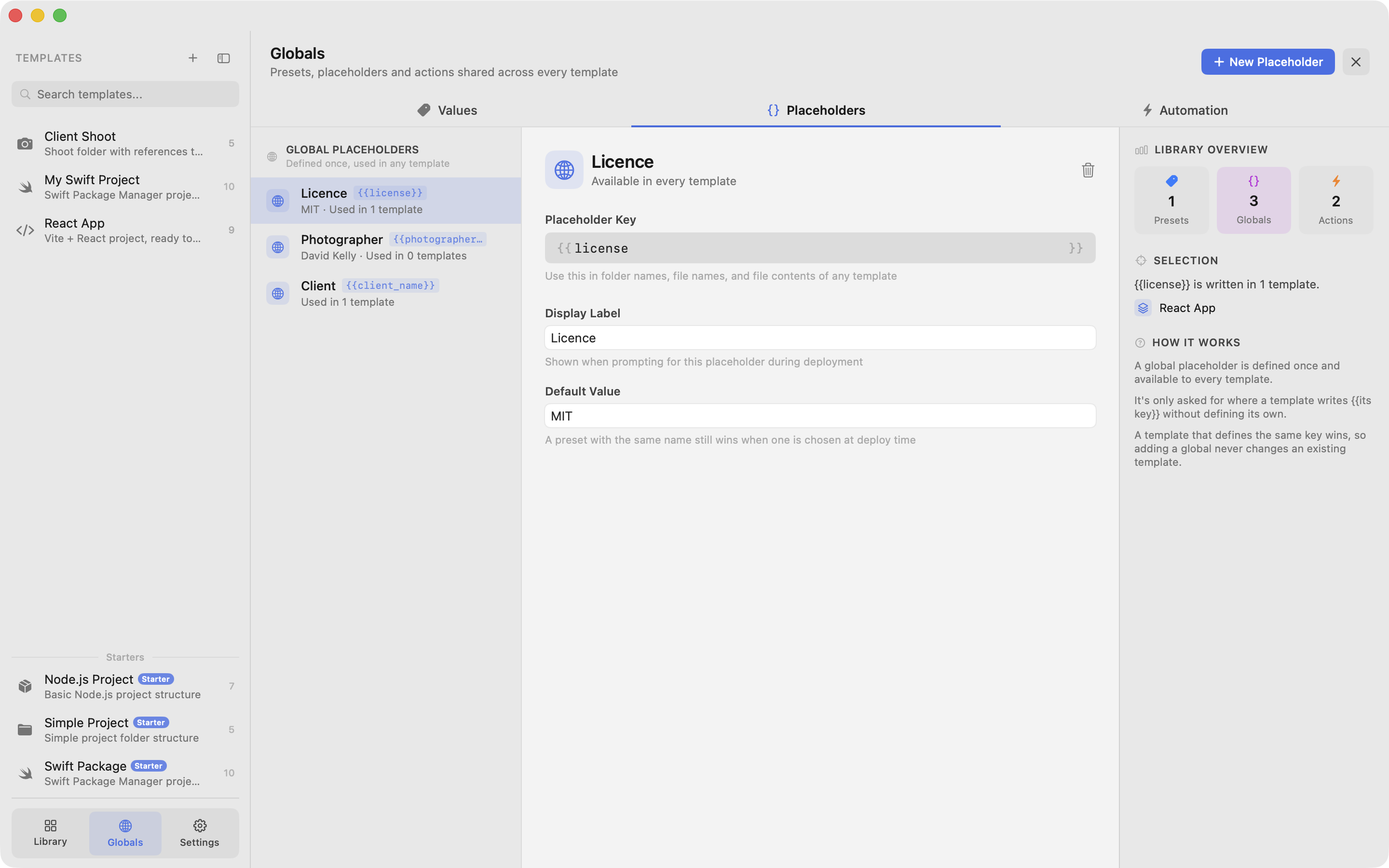Click the target icon beside Selection heading
The width and height of the screenshot is (1389, 868).
point(1141,260)
